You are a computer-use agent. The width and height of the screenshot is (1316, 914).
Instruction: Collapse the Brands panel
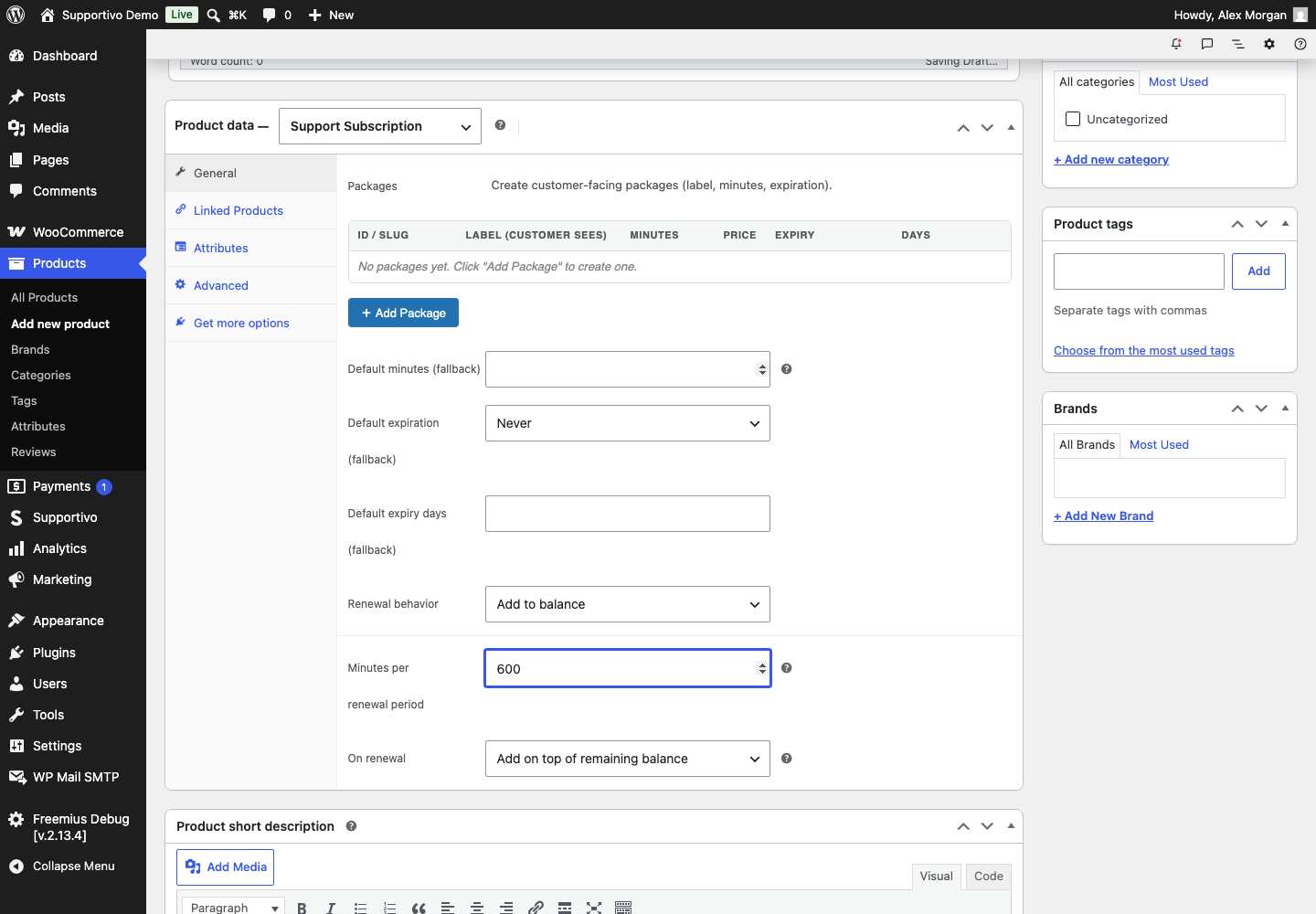pyautogui.click(x=1285, y=409)
